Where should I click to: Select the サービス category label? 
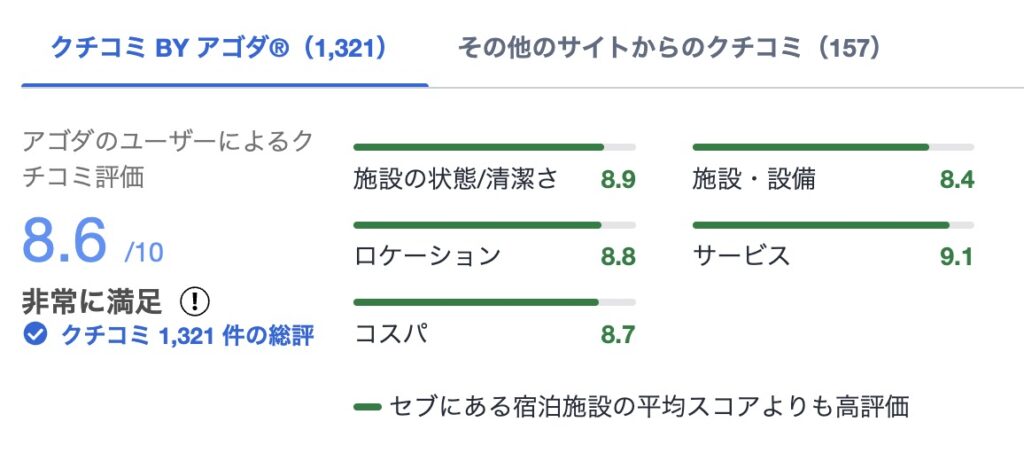(741, 256)
